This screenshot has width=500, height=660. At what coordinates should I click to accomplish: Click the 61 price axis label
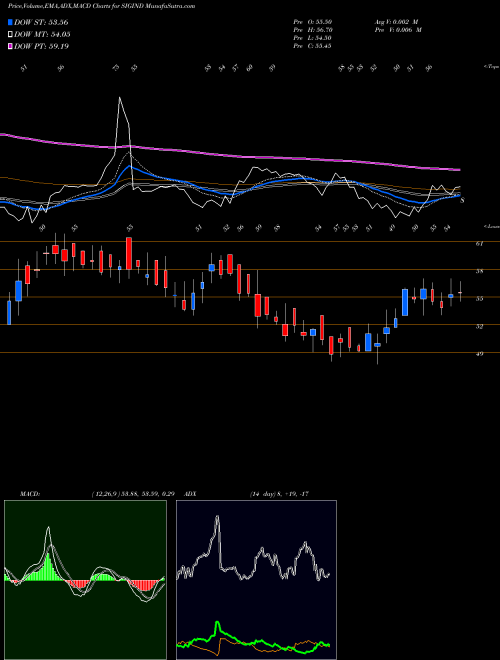pyautogui.click(x=480, y=243)
